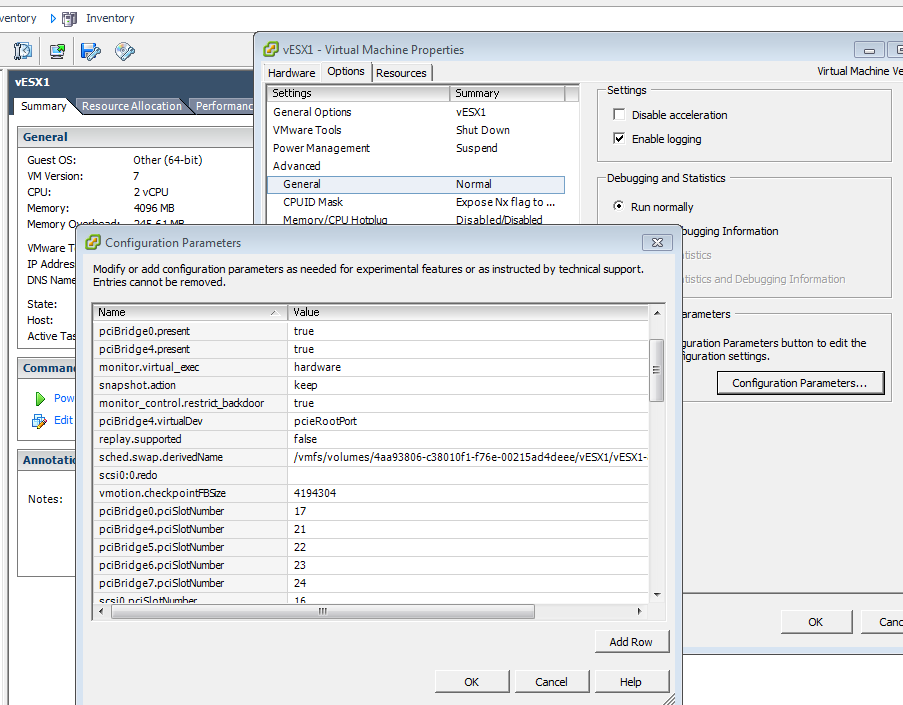The image size is (903, 705).
Task: Click Add Row in Configuration Parameters
Action: [x=631, y=642]
